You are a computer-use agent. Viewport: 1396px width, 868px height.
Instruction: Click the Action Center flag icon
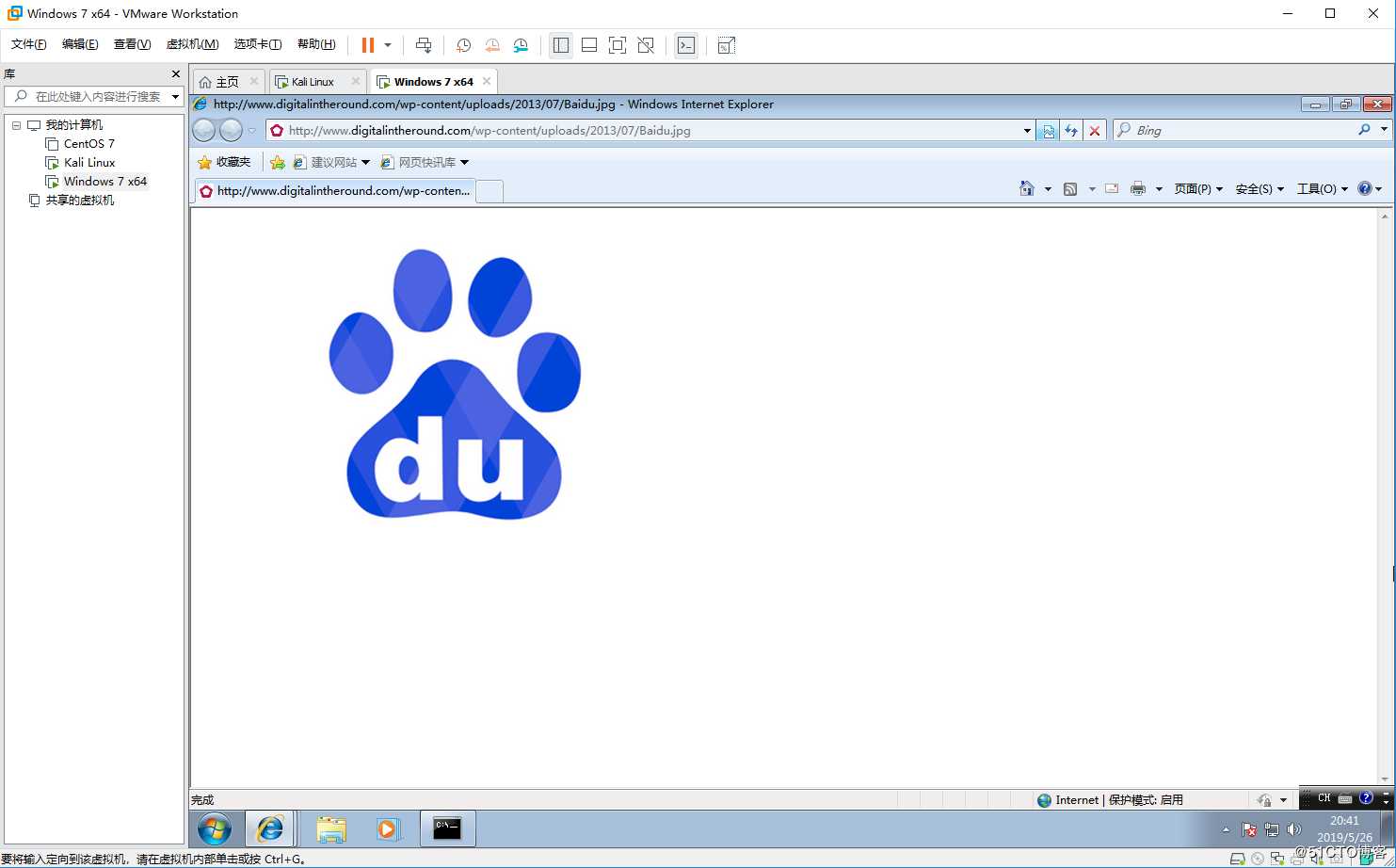1249,829
